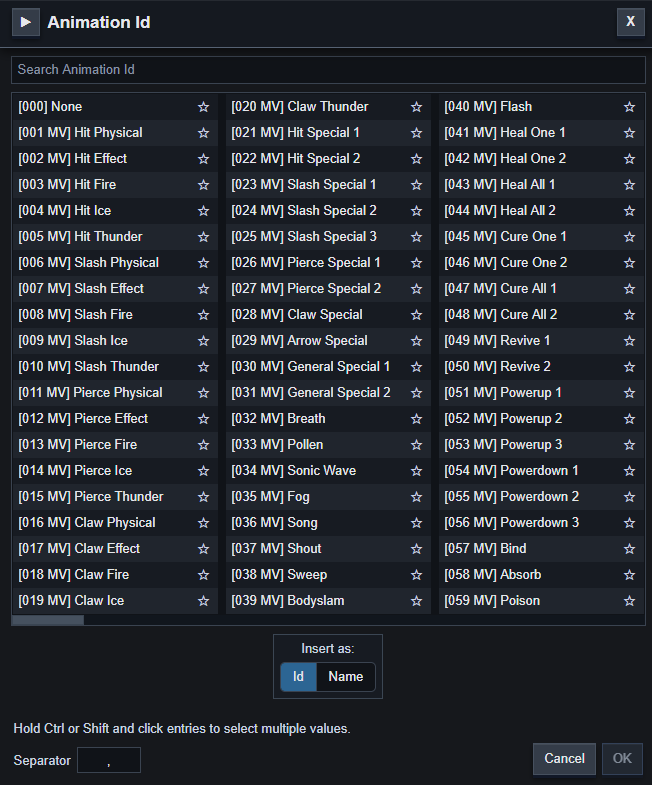The image size is (652, 785).
Task: Star the [034 MV] Sonic Wave entry
Action: coord(416,471)
